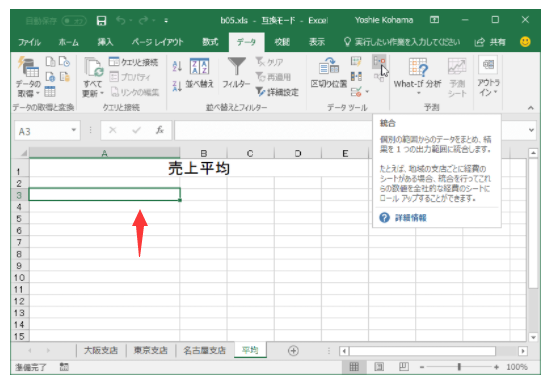The width and height of the screenshot is (544, 381).
Task: Switch to Formulas (数式) tab
Action: (x=210, y=42)
